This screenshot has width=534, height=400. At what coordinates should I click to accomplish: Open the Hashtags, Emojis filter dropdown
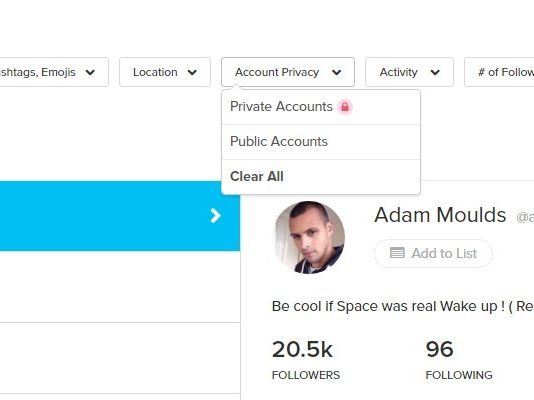[x=54, y=72]
